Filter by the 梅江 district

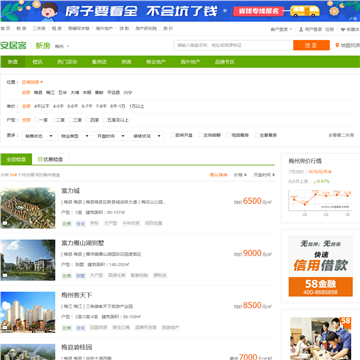tap(50, 93)
